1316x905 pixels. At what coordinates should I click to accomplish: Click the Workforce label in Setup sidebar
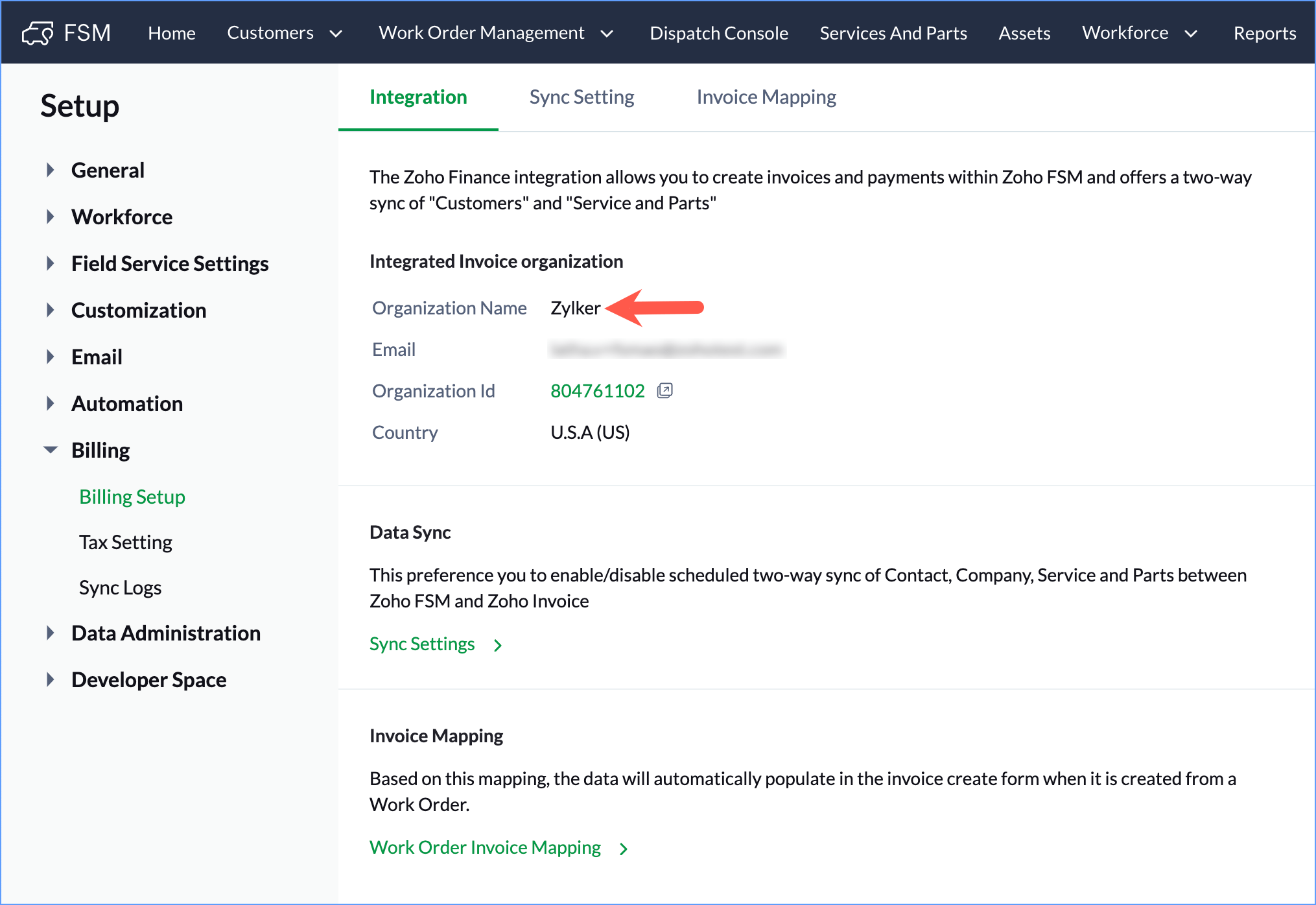click(122, 217)
